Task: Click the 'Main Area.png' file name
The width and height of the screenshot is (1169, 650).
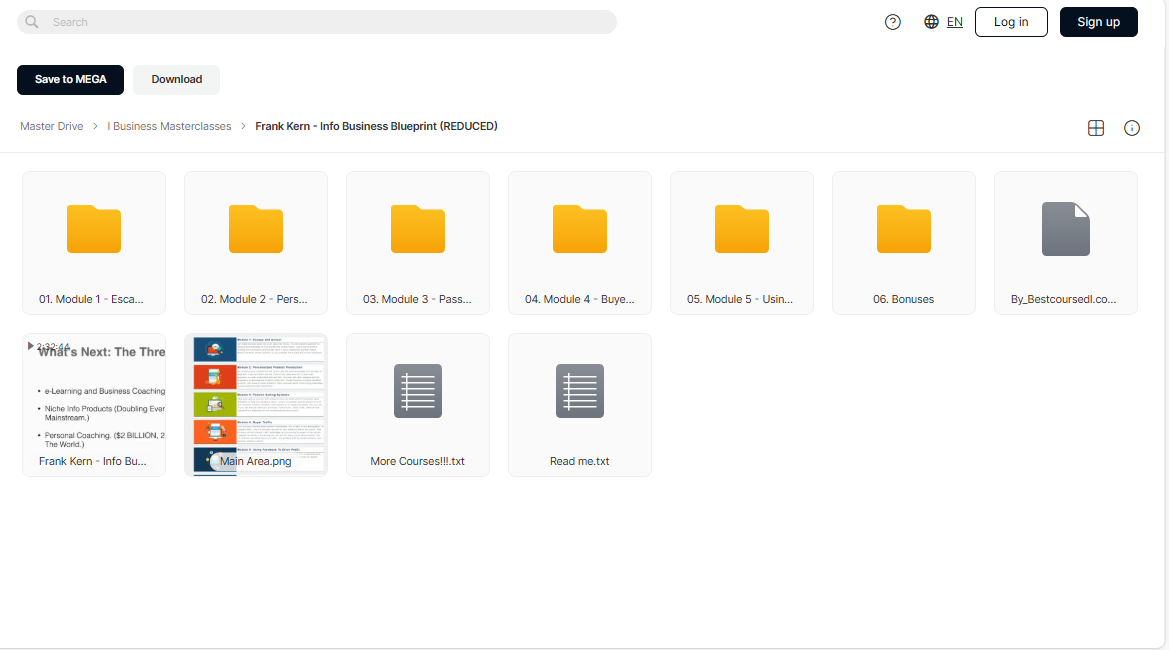Action: [256, 461]
